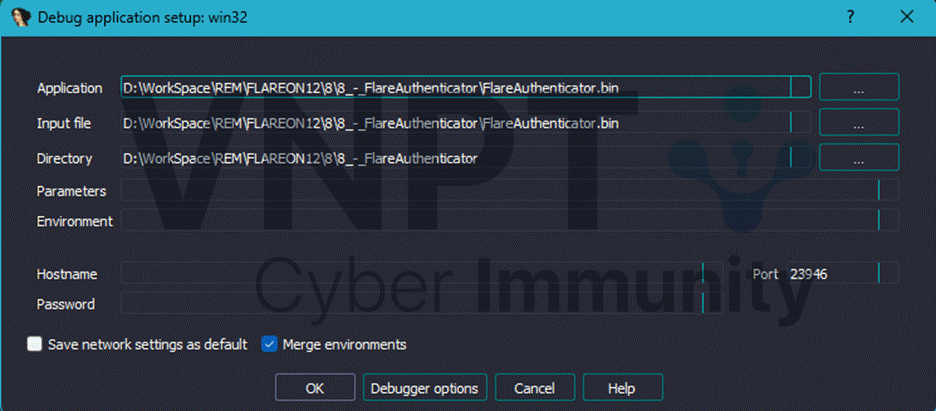Browse for the Input file
The image size is (936, 411).
(x=858, y=123)
